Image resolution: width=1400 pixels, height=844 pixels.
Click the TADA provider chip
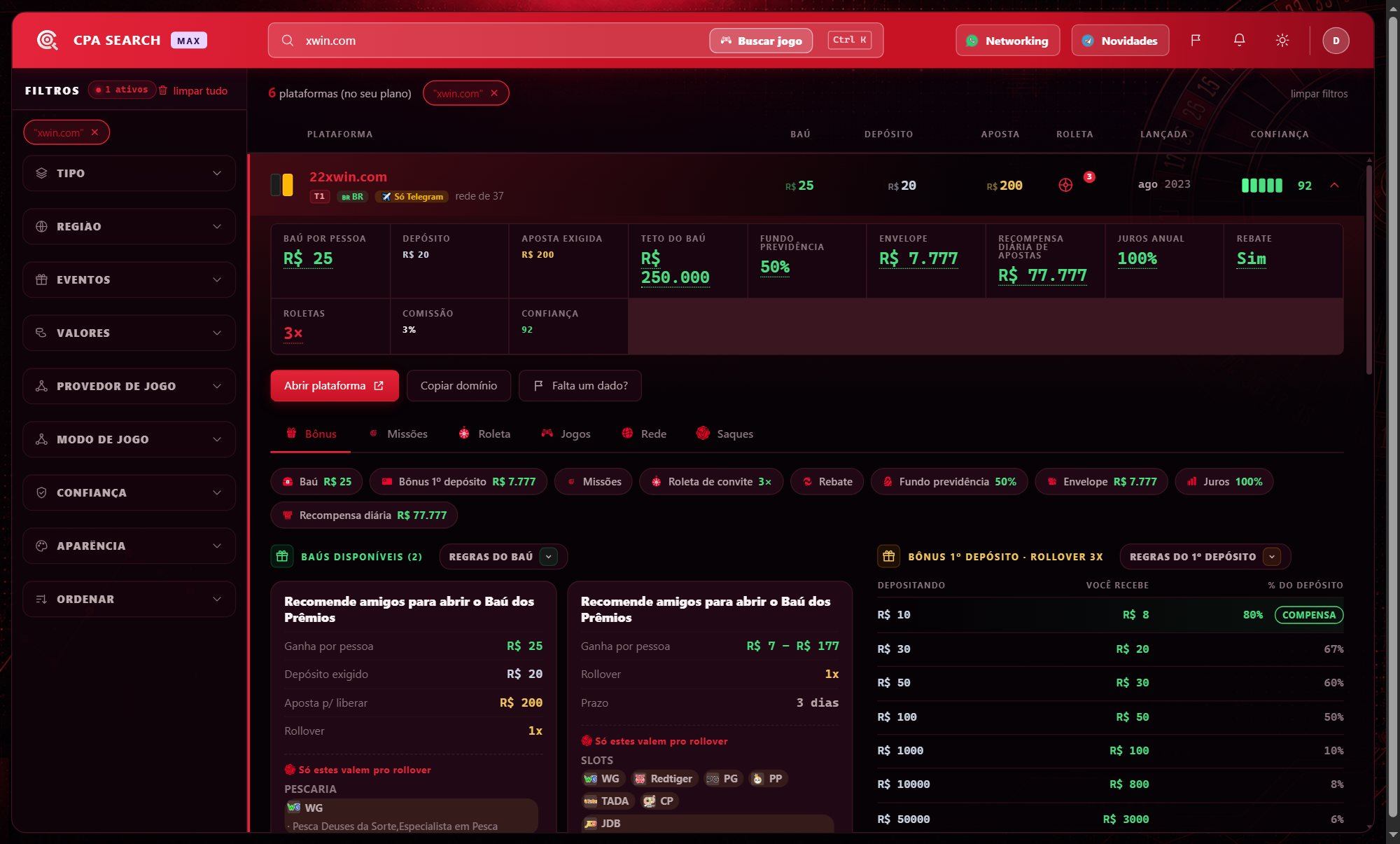(607, 801)
